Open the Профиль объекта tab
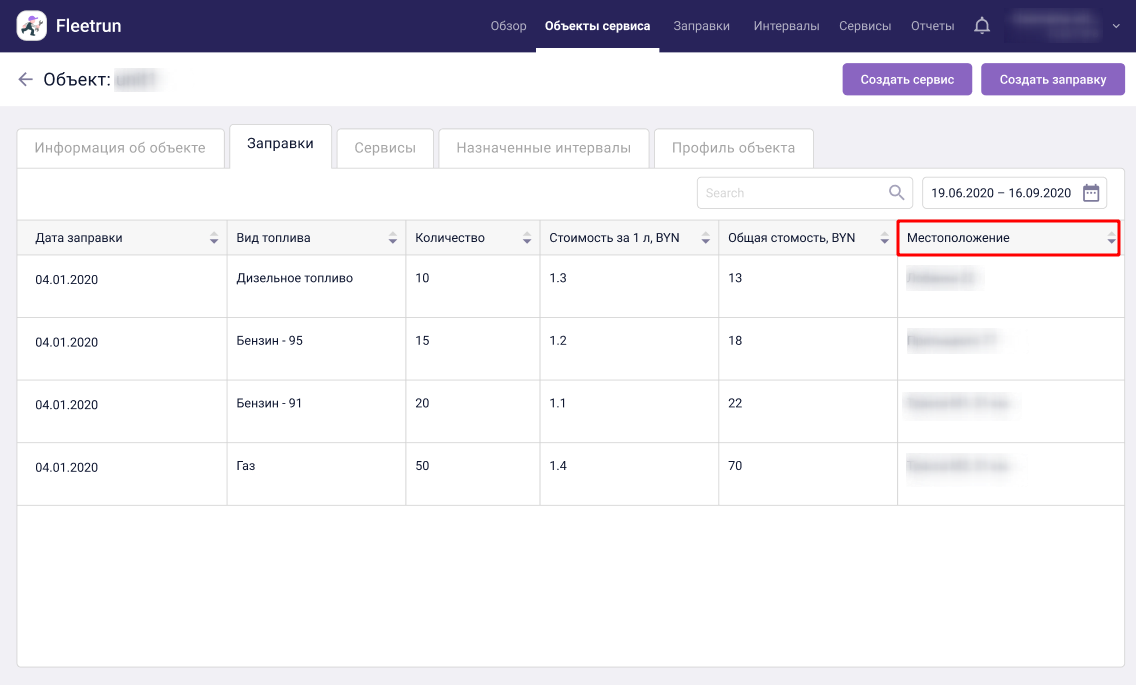 [733, 148]
